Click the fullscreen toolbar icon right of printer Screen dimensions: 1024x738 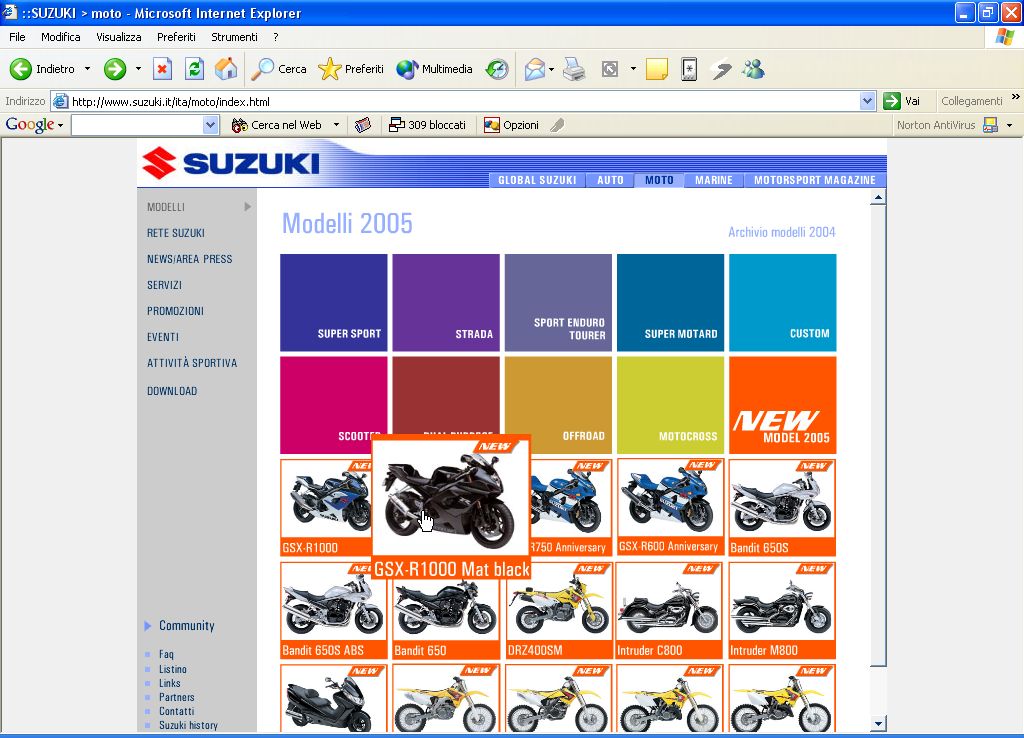pyautogui.click(x=610, y=69)
